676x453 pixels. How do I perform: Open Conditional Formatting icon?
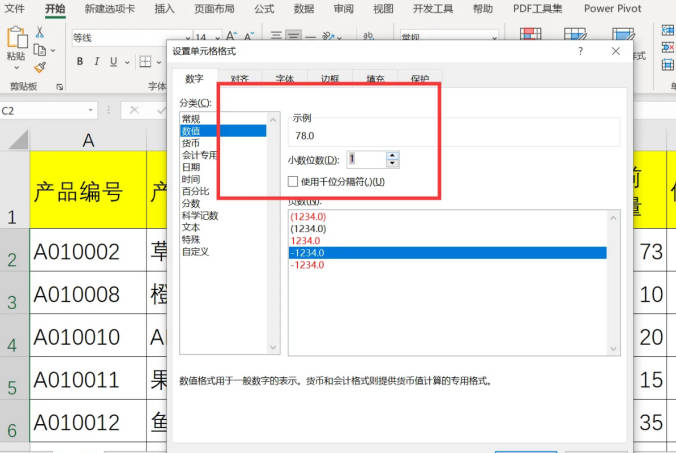coord(531,34)
